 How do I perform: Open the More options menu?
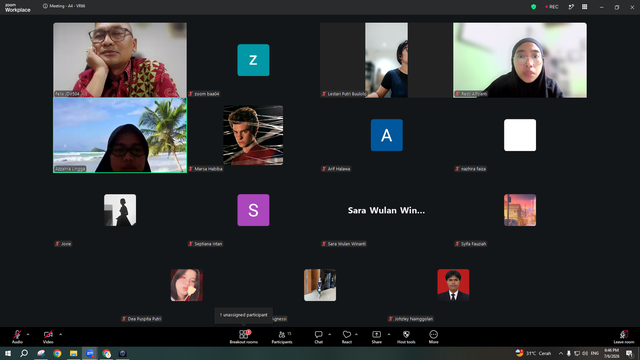(x=433, y=337)
